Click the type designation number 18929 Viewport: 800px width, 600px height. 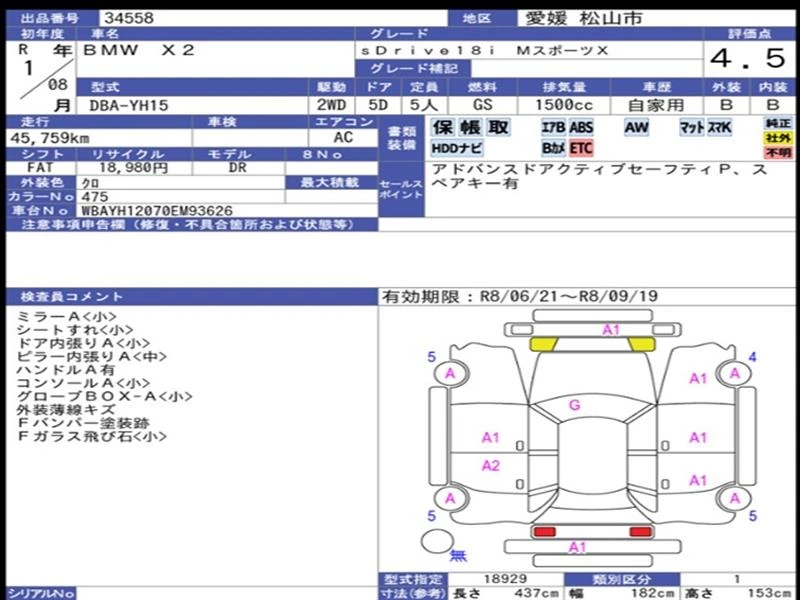point(506,579)
